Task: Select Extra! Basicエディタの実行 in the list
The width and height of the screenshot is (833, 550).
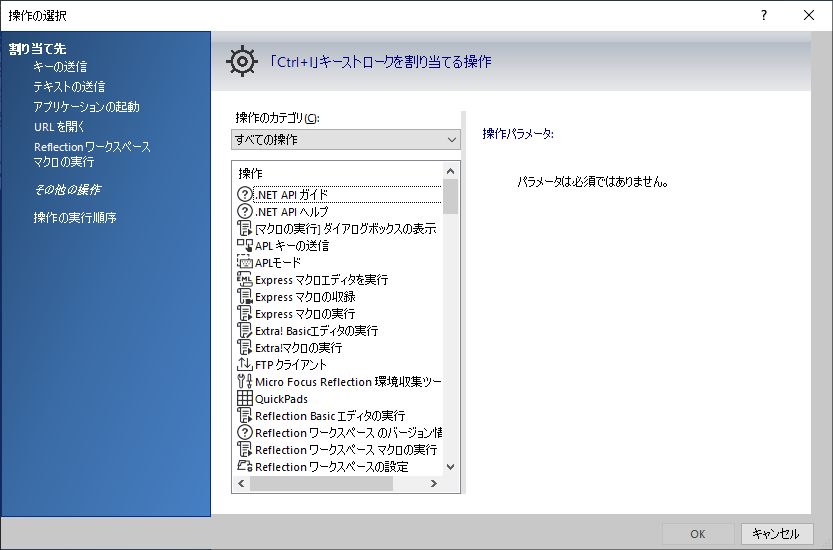Action: point(317,331)
